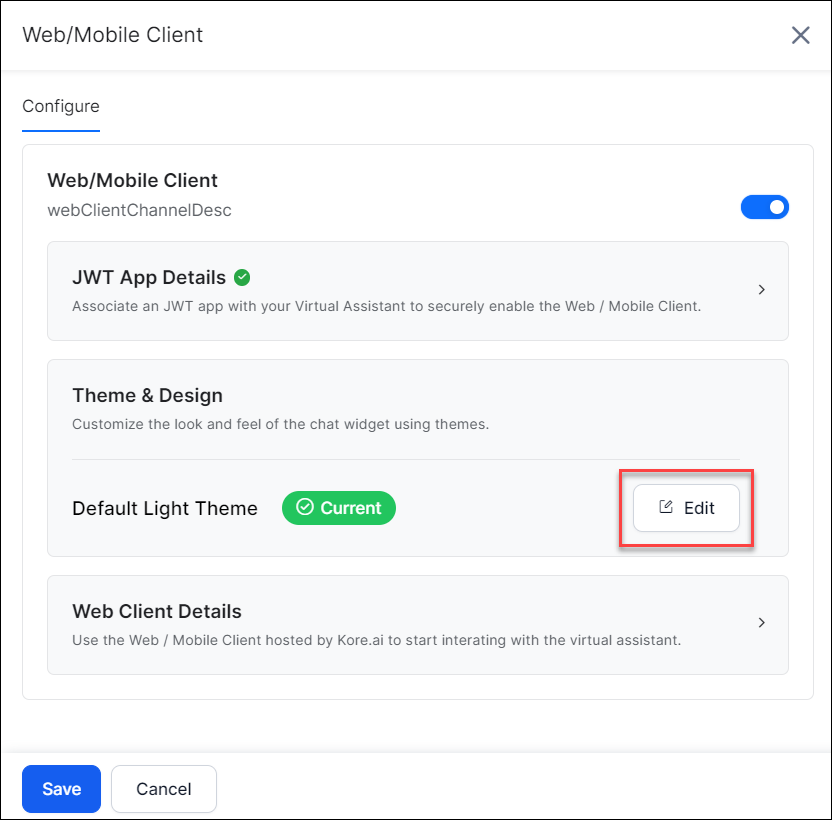Click the Kore.ai hosted client description text
This screenshot has height=820, width=832.
(376, 639)
